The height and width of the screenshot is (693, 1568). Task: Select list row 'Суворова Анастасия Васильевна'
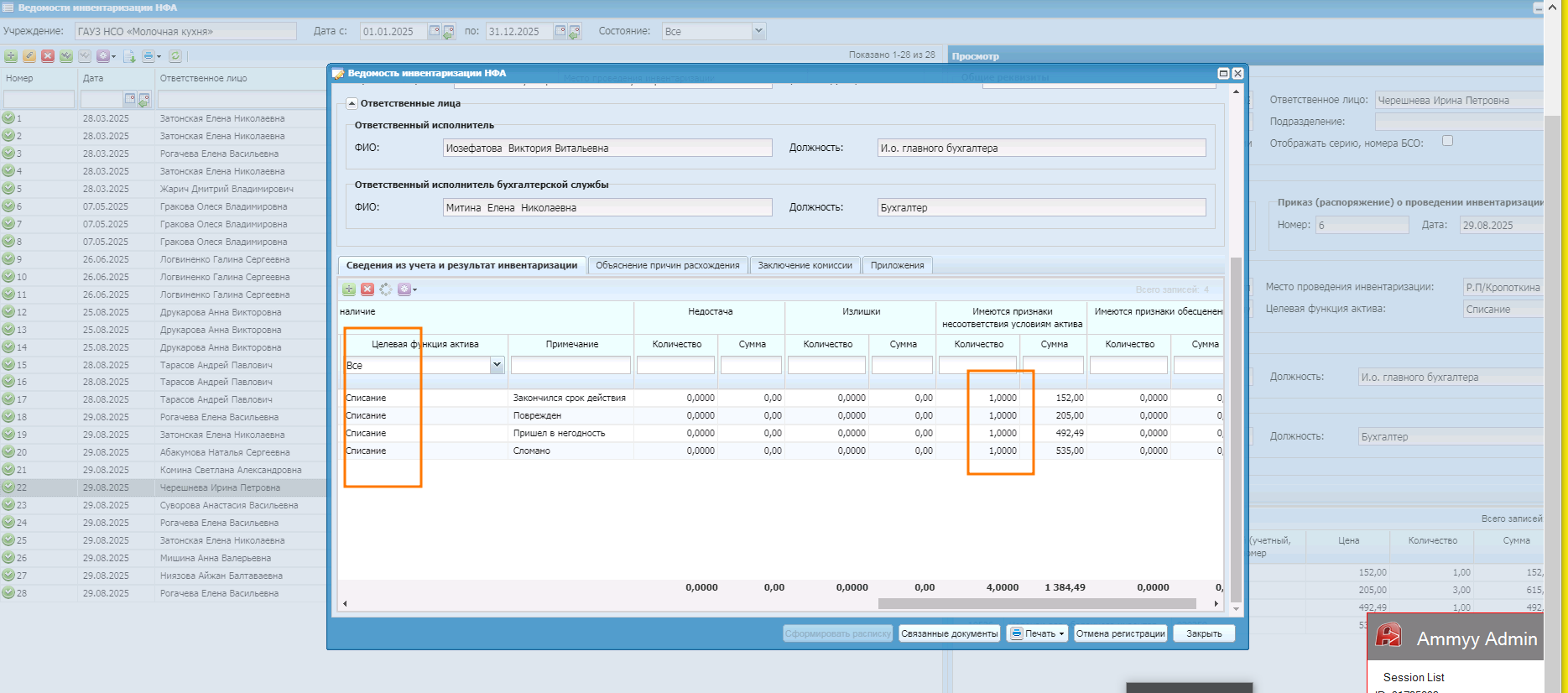pyautogui.click(x=163, y=505)
